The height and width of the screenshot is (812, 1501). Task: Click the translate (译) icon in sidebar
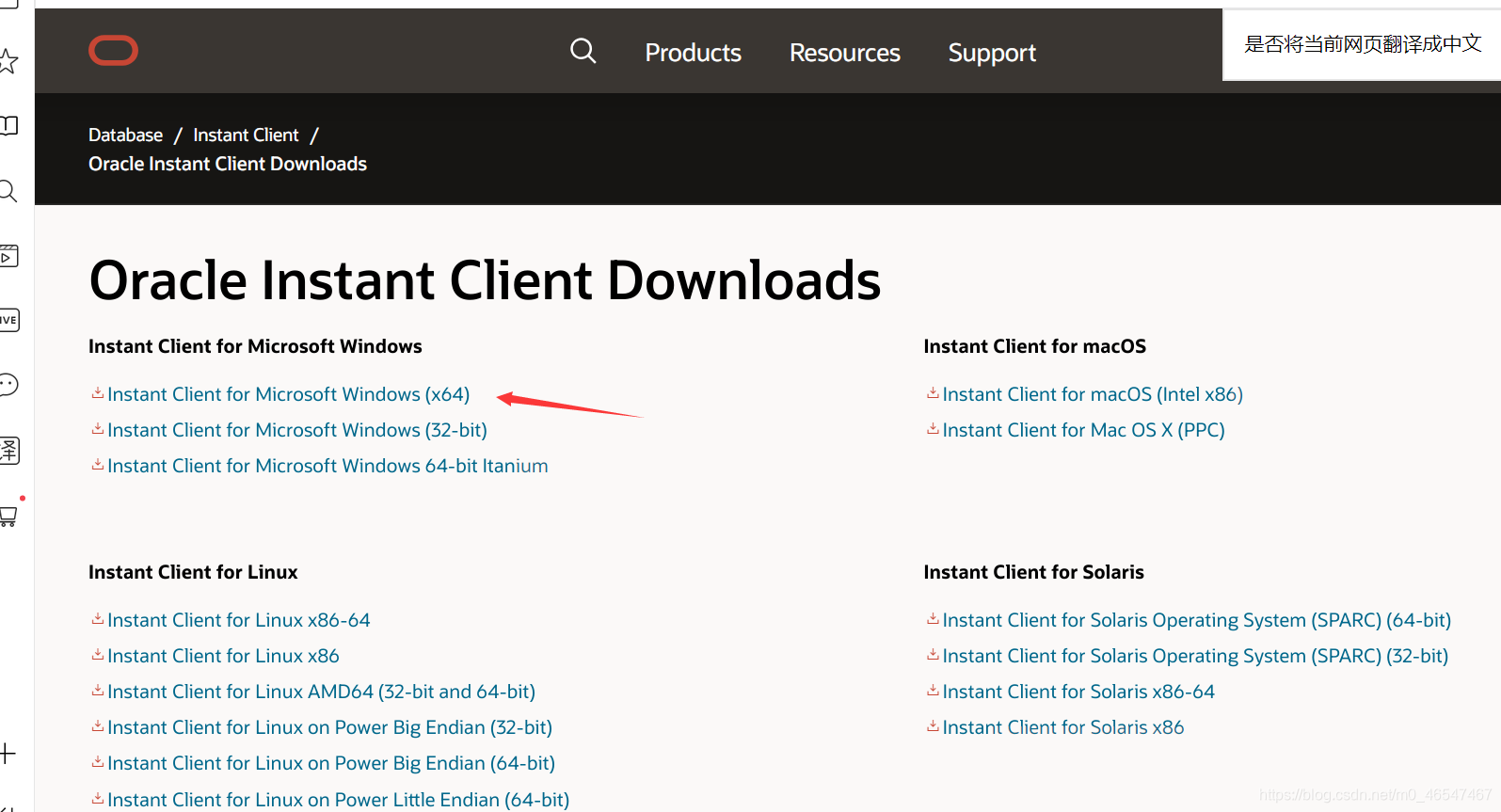click(x=8, y=450)
